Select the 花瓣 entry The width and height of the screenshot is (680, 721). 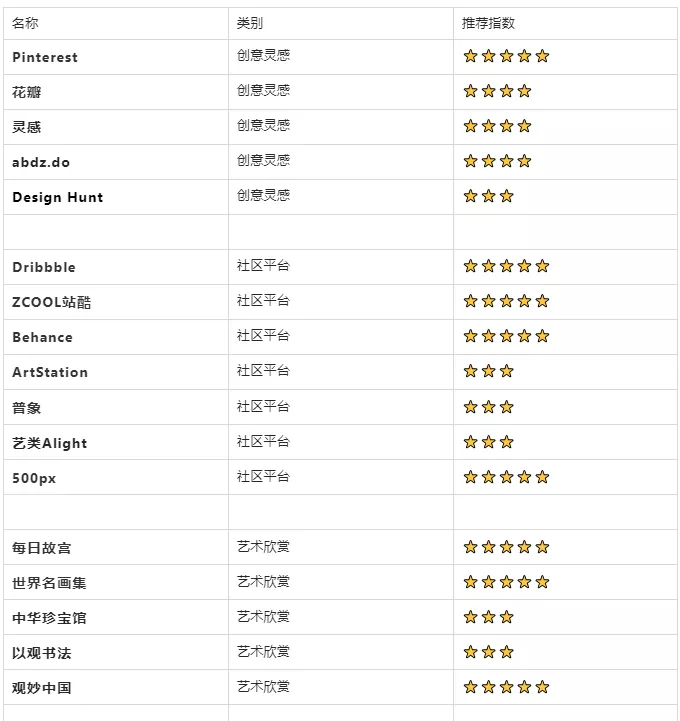click(27, 92)
